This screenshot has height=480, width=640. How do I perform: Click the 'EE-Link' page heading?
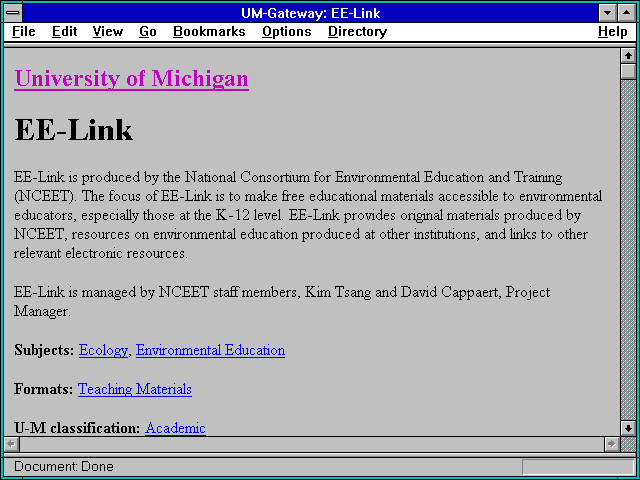coord(73,130)
